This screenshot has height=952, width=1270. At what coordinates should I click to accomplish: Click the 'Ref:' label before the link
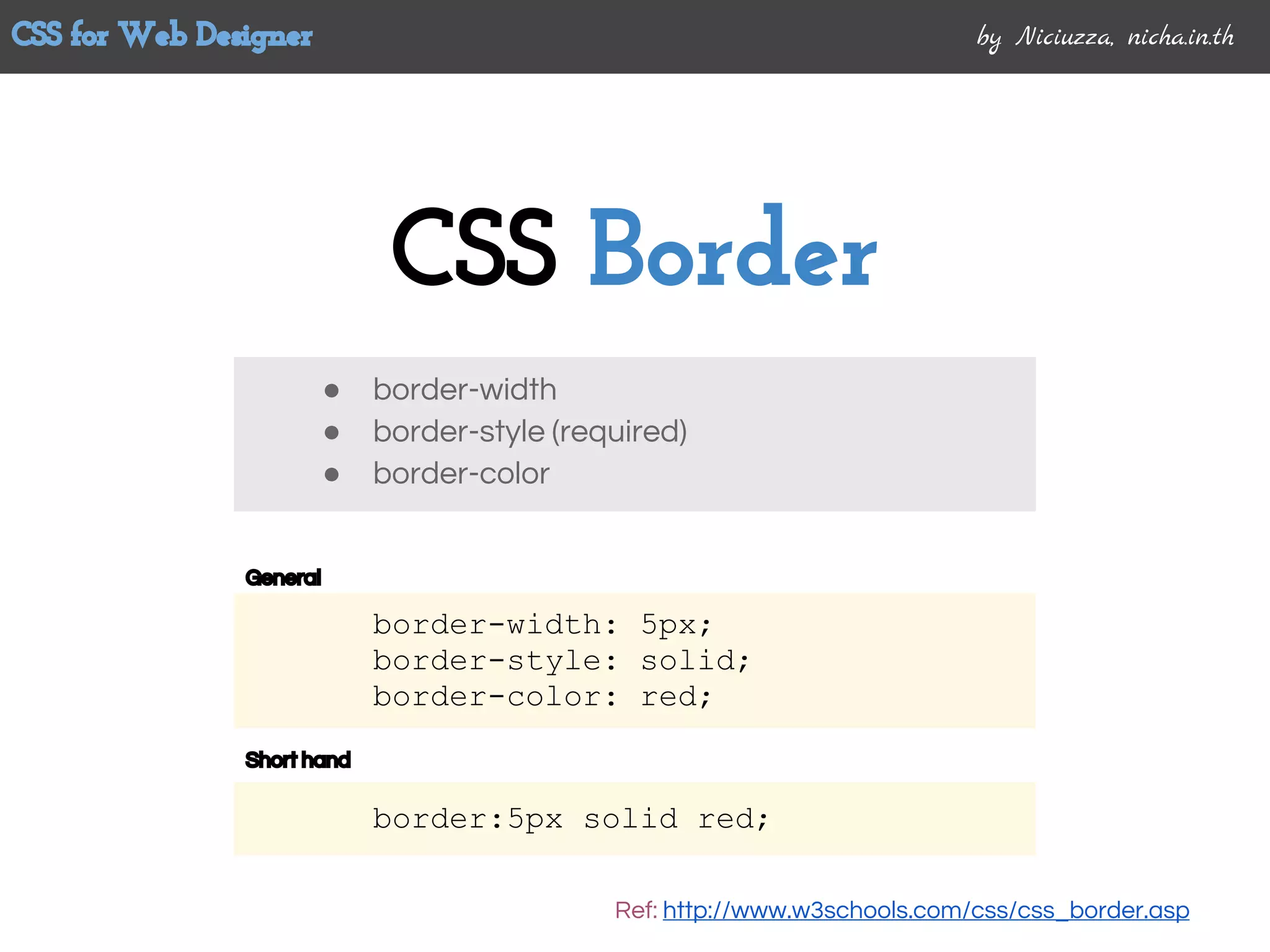(636, 910)
